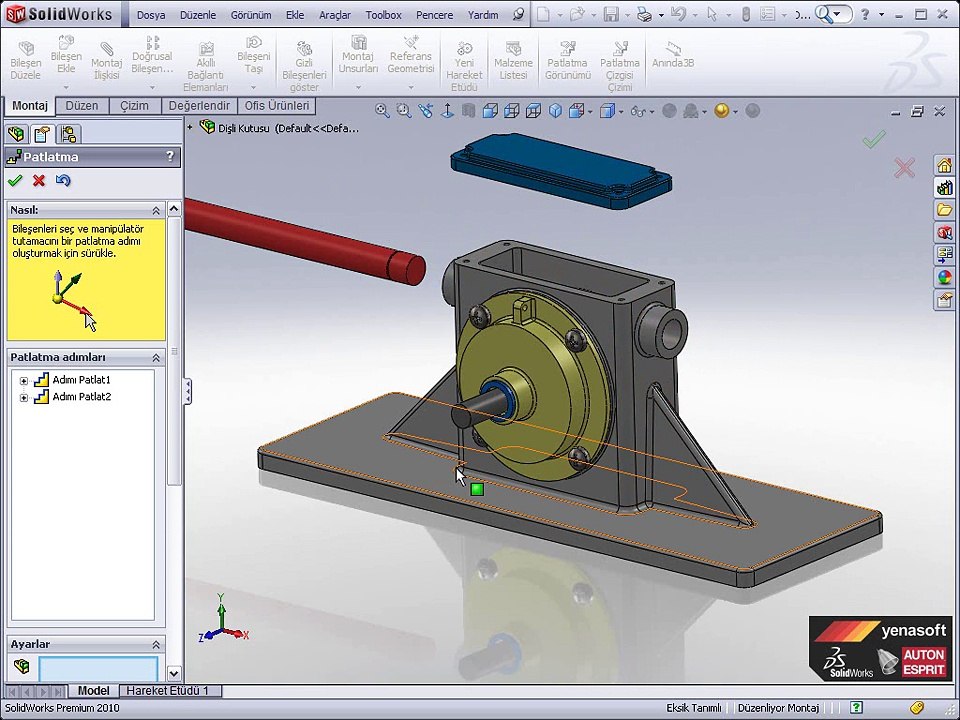Switch to the Çizim tab

134,105
